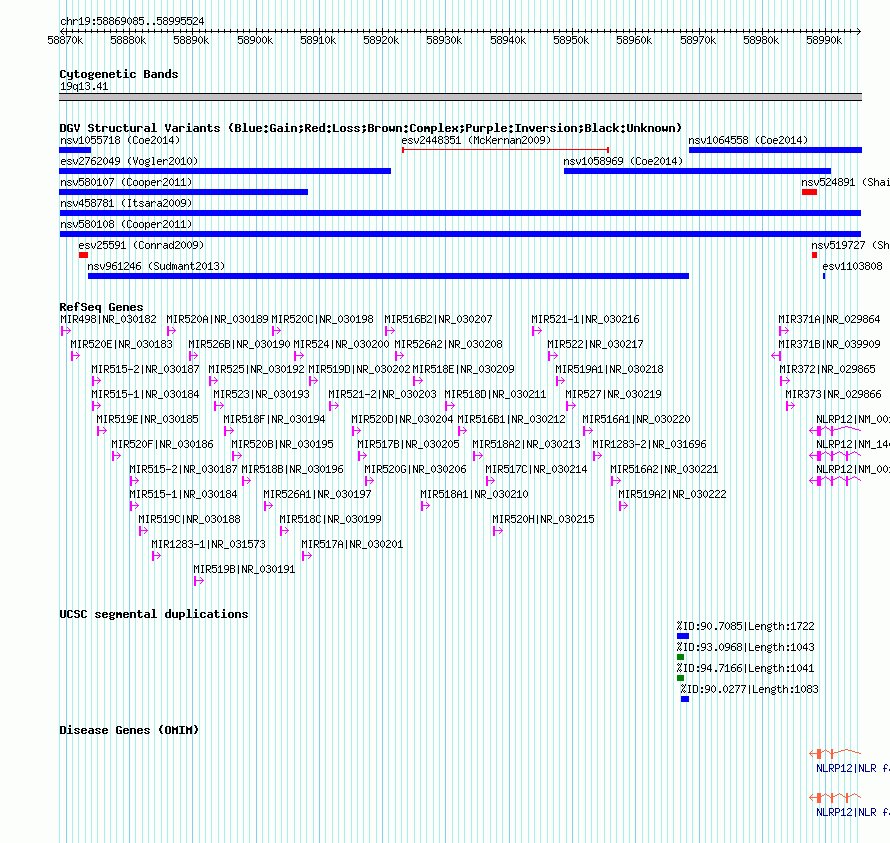The height and width of the screenshot is (843, 890).
Task: Open the DGV Structural Variants track title
Action: point(371,128)
